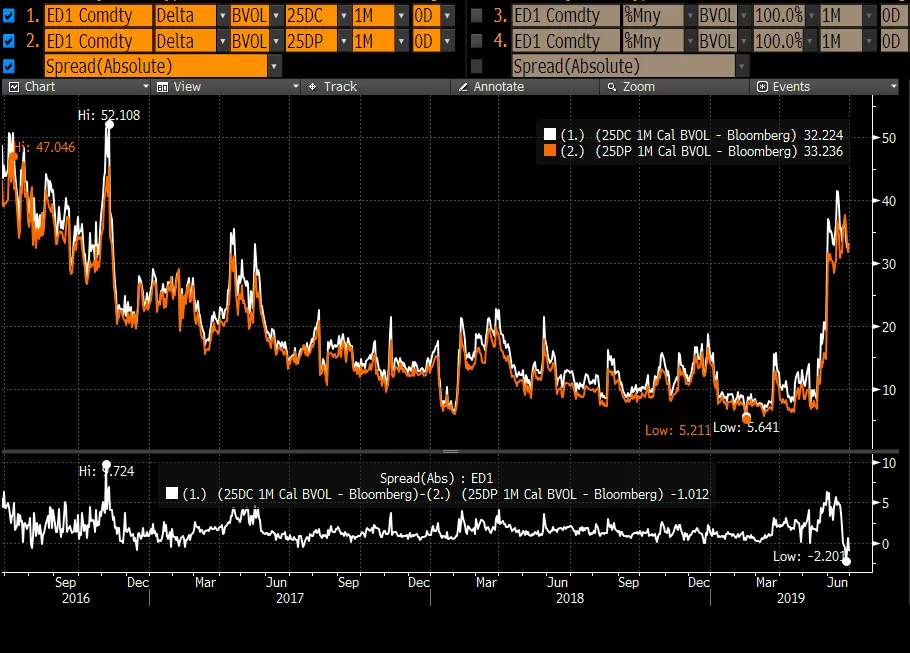
Task: Click the Annotate pencil icon
Action: coord(462,87)
